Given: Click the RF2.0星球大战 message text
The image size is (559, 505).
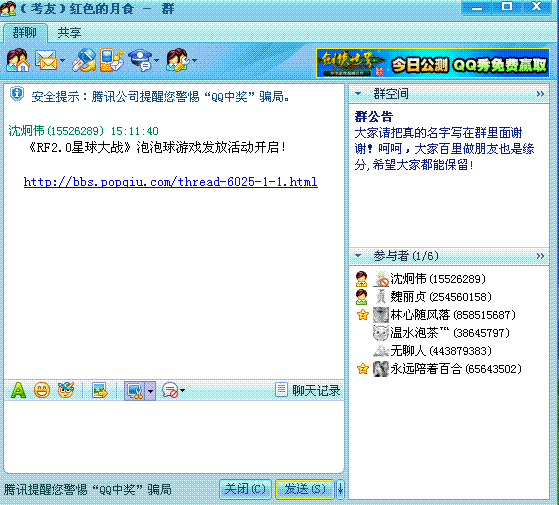Looking at the screenshot, I should click(158, 147).
